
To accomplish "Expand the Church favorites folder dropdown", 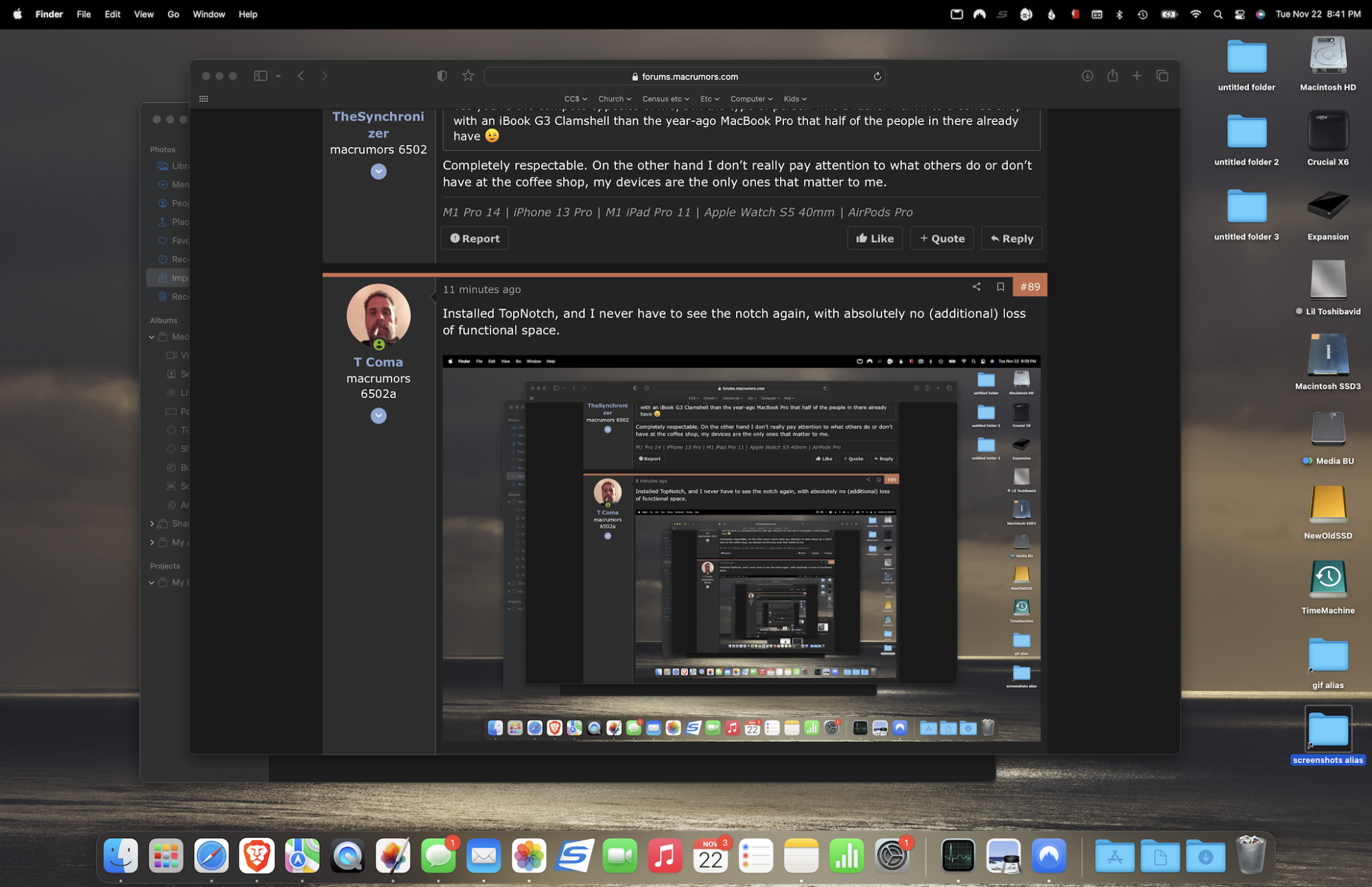I will 614,99.
